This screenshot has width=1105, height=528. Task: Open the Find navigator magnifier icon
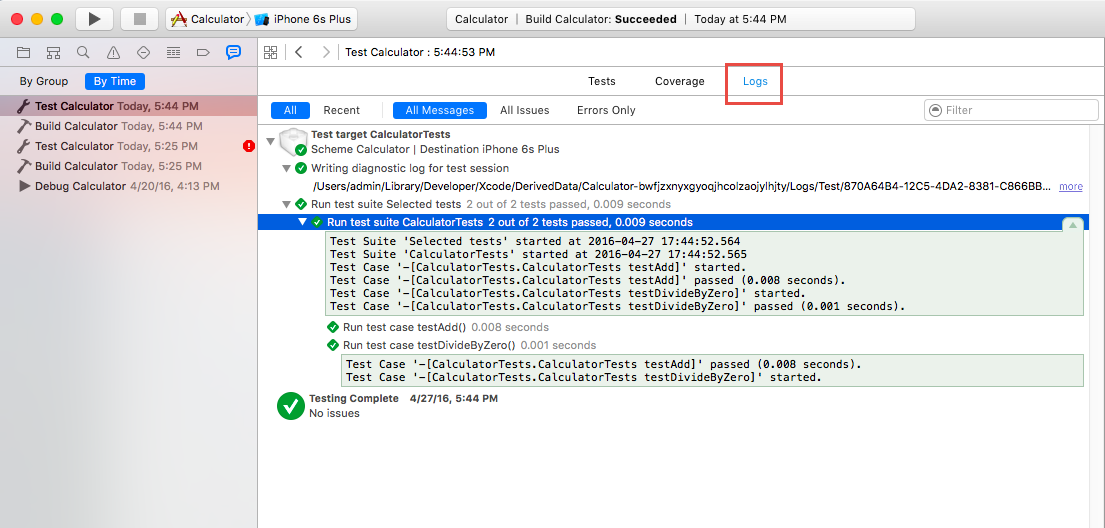[x=83, y=52]
